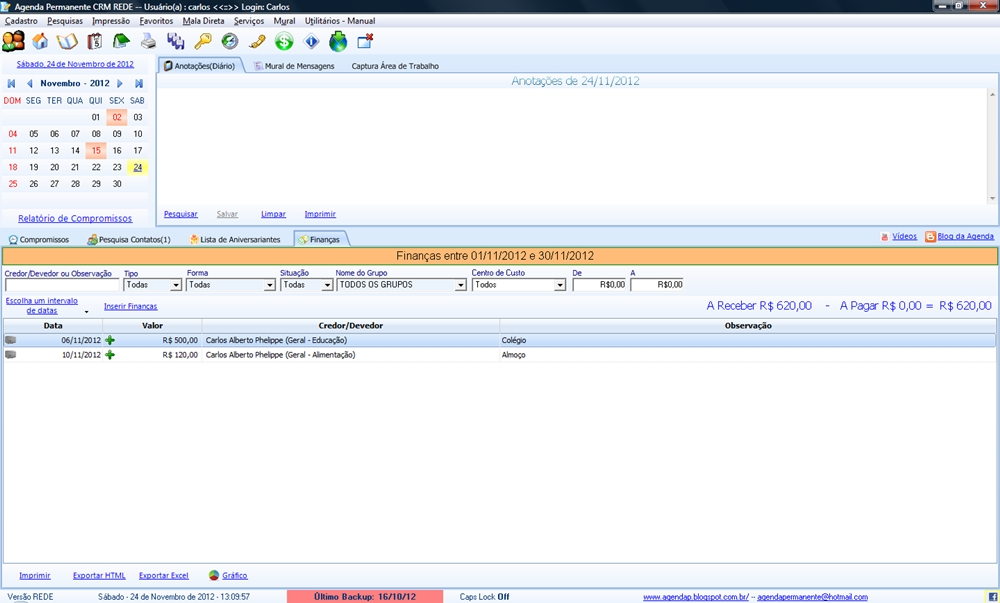Click the house home icon
Viewport: 1000px width, 603px height.
coord(40,41)
